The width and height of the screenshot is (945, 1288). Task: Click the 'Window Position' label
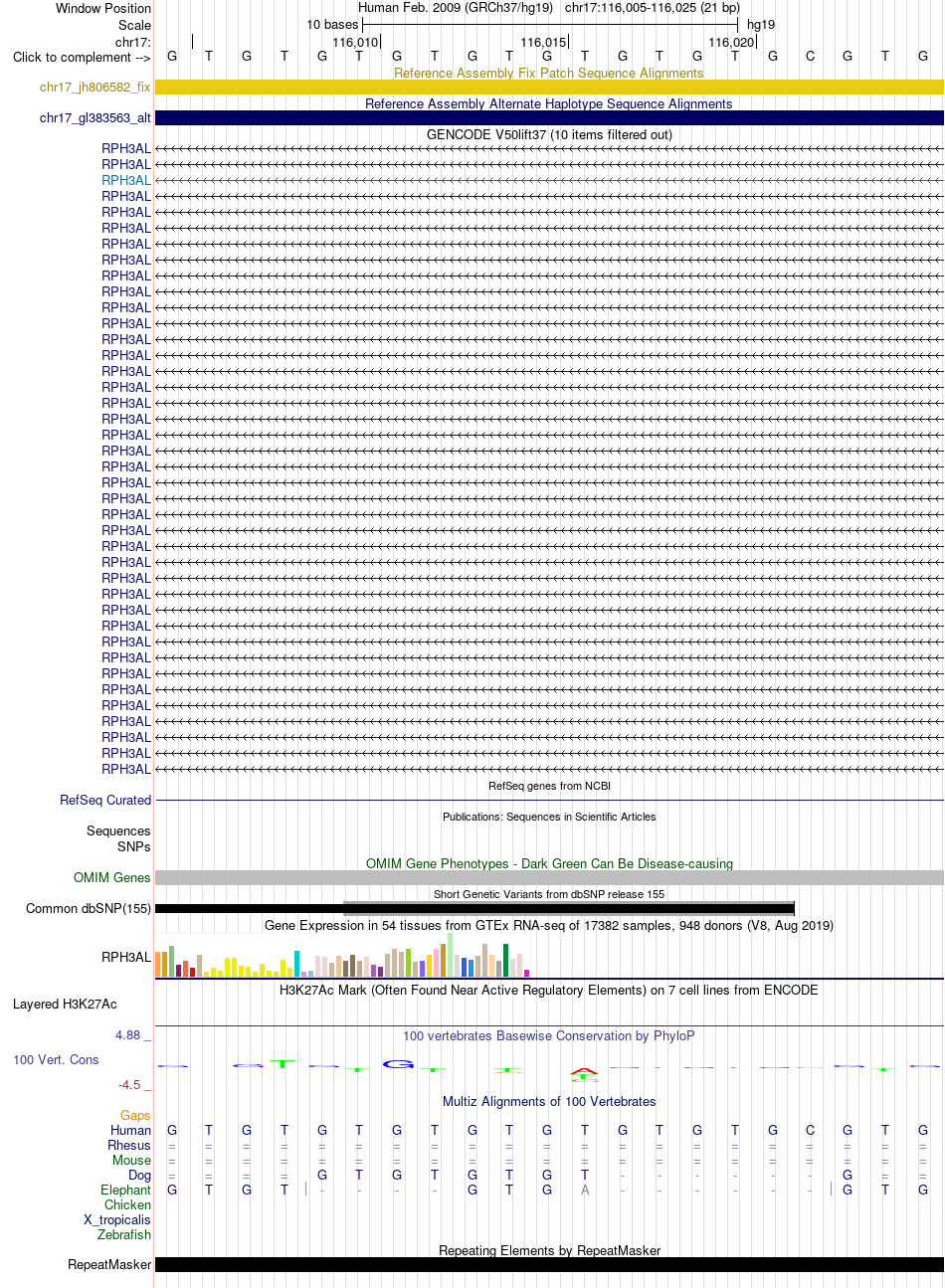tap(103, 8)
